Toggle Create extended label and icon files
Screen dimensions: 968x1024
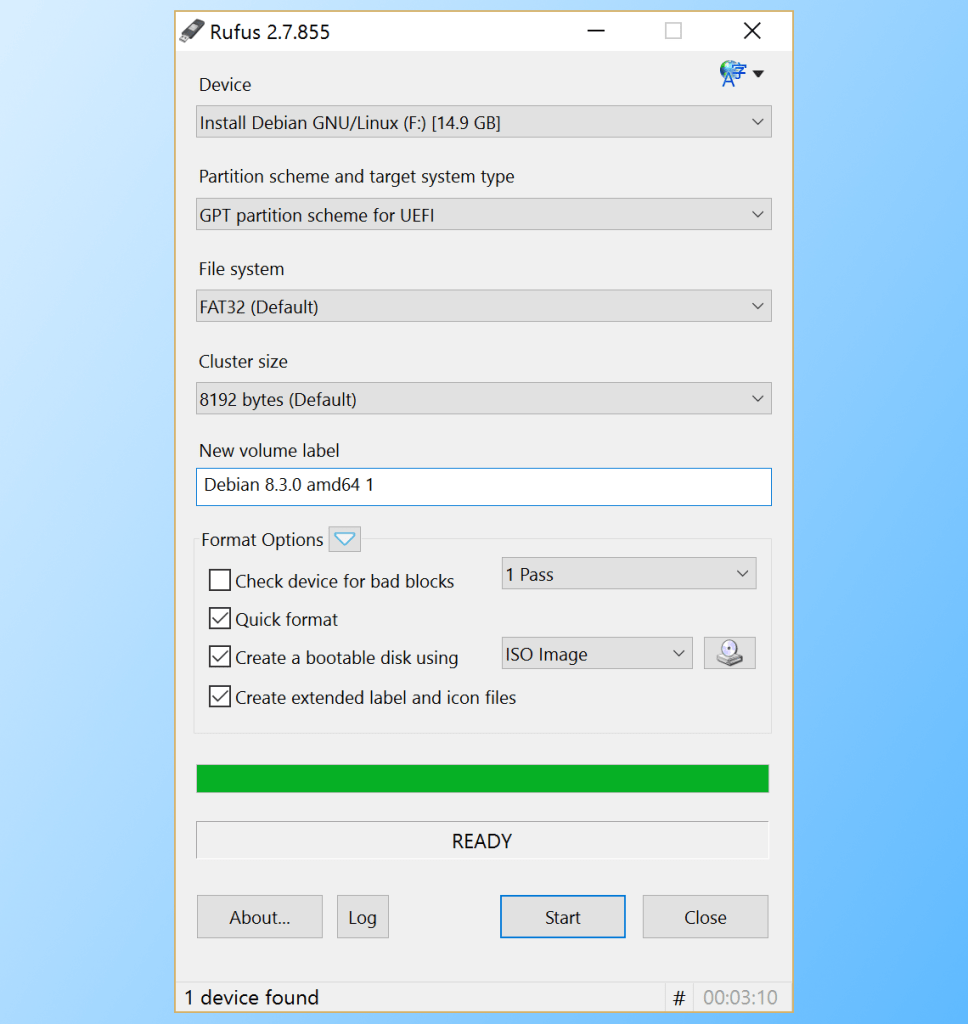click(219, 697)
